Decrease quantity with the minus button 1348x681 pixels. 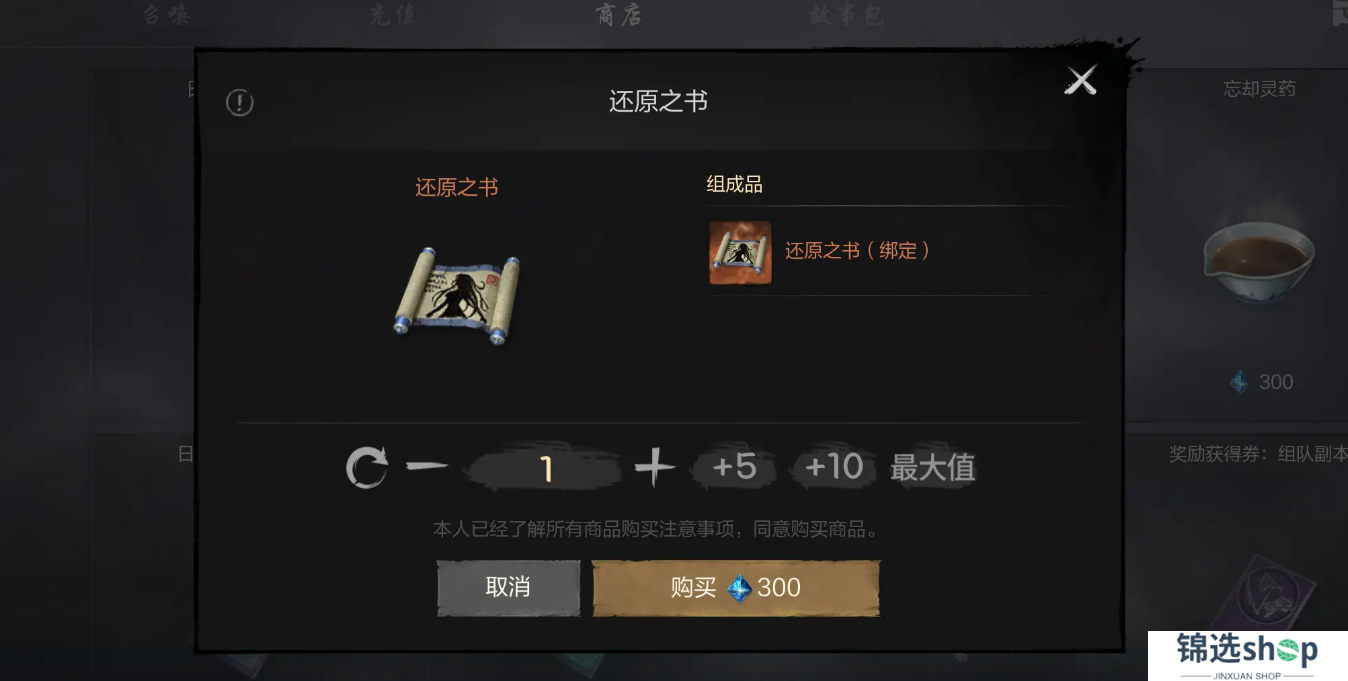pos(427,467)
